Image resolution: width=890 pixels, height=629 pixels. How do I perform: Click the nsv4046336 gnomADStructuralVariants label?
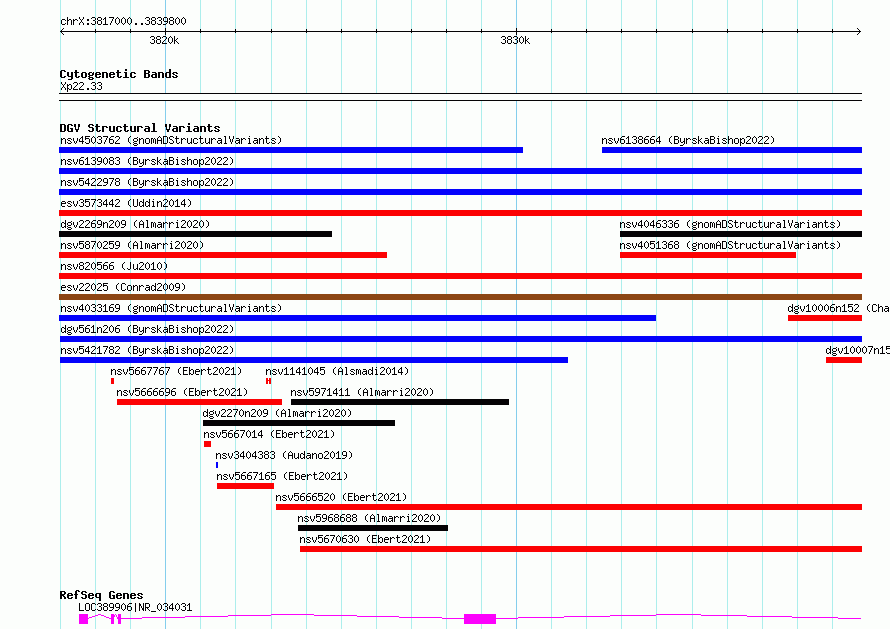coord(730,224)
